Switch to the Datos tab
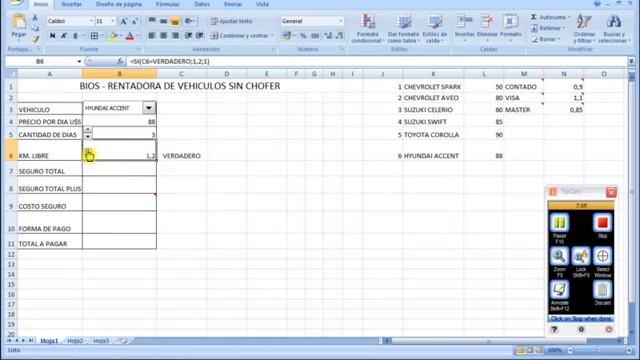This screenshot has height=360, width=640. click(x=202, y=4)
